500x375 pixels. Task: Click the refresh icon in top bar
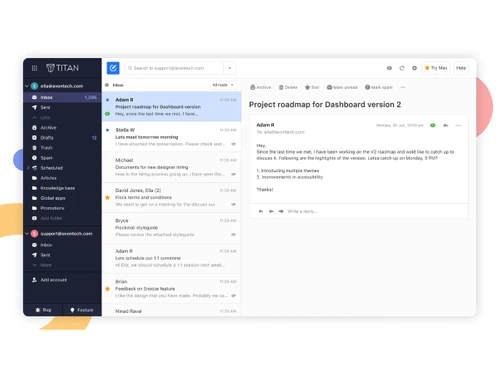pyautogui.click(x=402, y=68)
